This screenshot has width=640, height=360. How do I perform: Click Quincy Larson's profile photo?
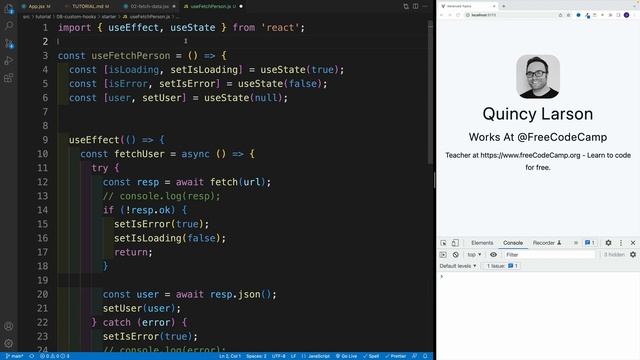538,76
